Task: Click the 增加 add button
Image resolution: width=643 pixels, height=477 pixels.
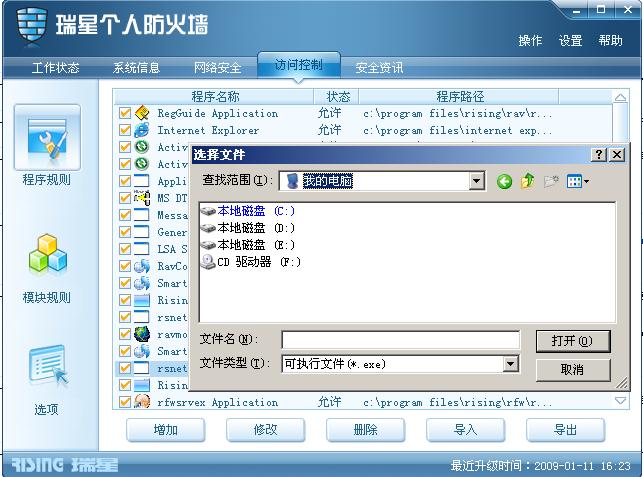Action: click(x=166, y=430)
